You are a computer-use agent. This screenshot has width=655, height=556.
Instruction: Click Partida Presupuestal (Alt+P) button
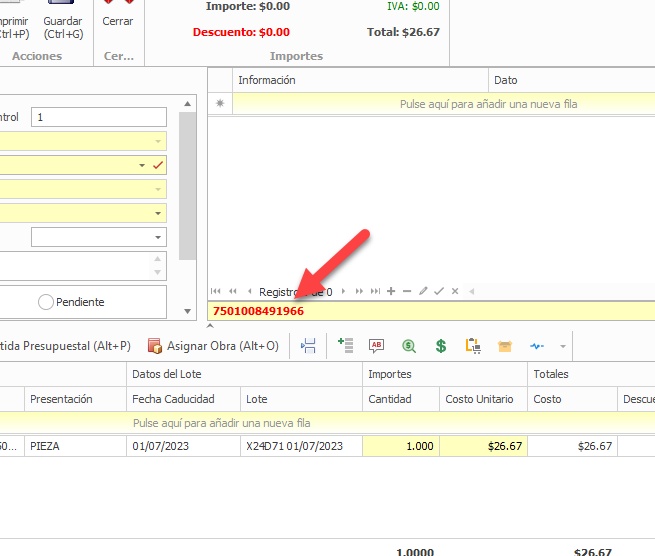click(65, 346)
